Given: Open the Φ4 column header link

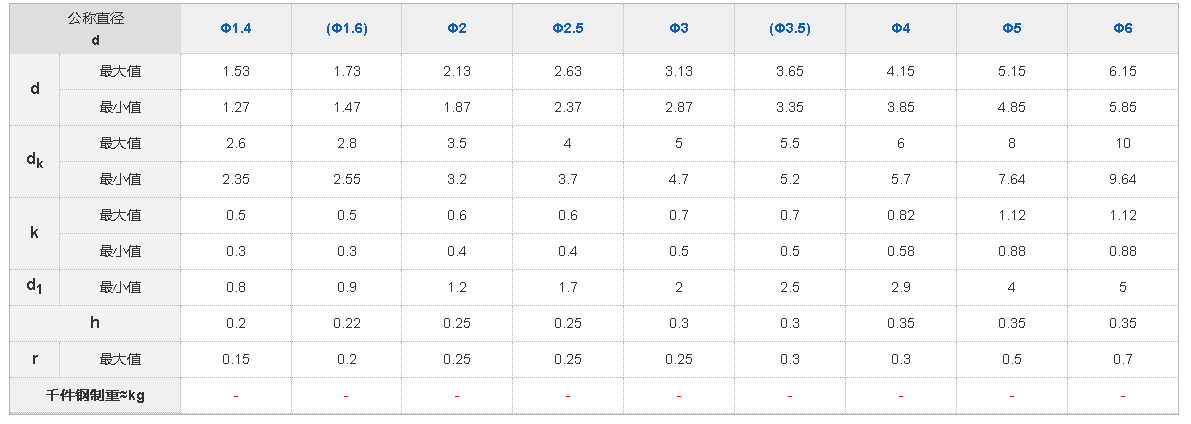Looking at the screenshot, I should coord(901,28).
